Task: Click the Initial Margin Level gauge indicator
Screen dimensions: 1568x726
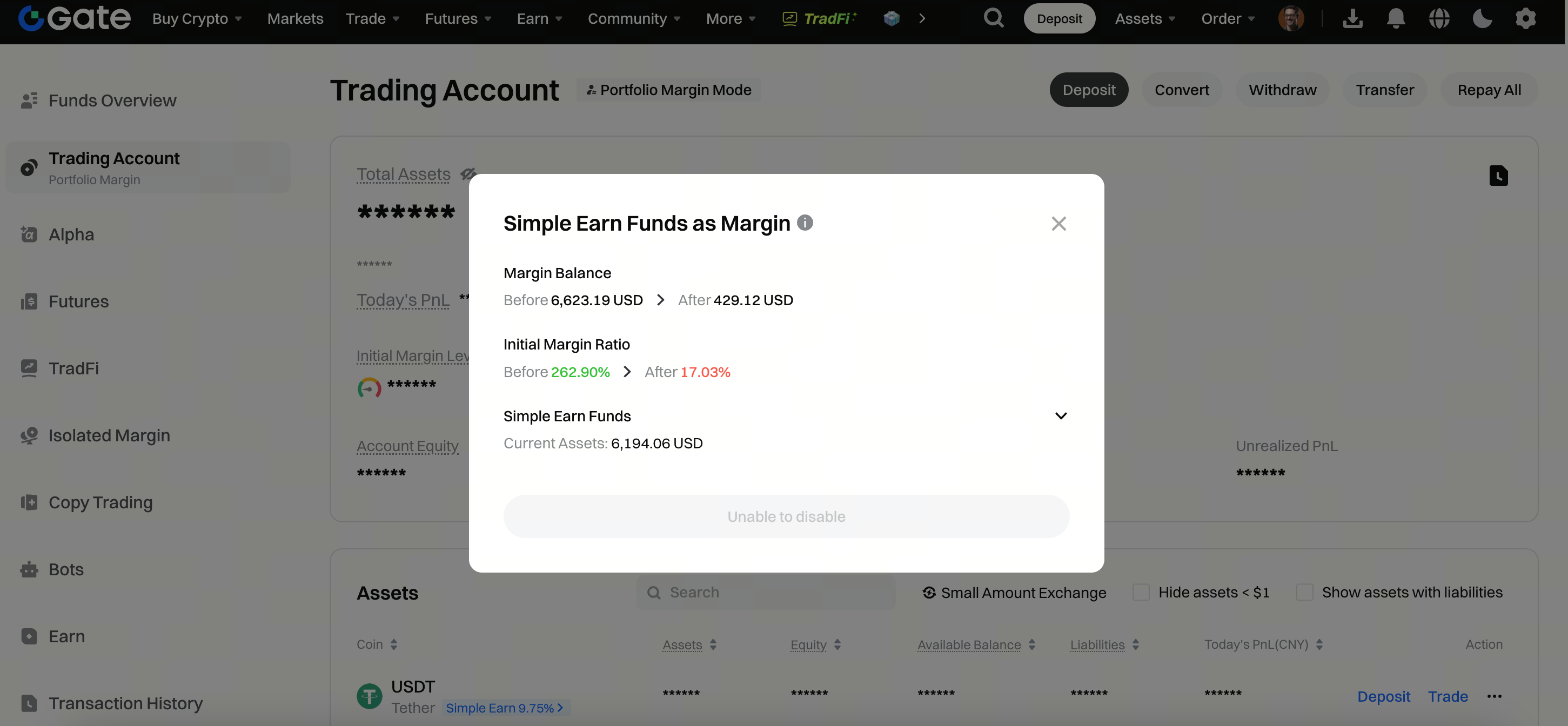Action: coord(369,387)
